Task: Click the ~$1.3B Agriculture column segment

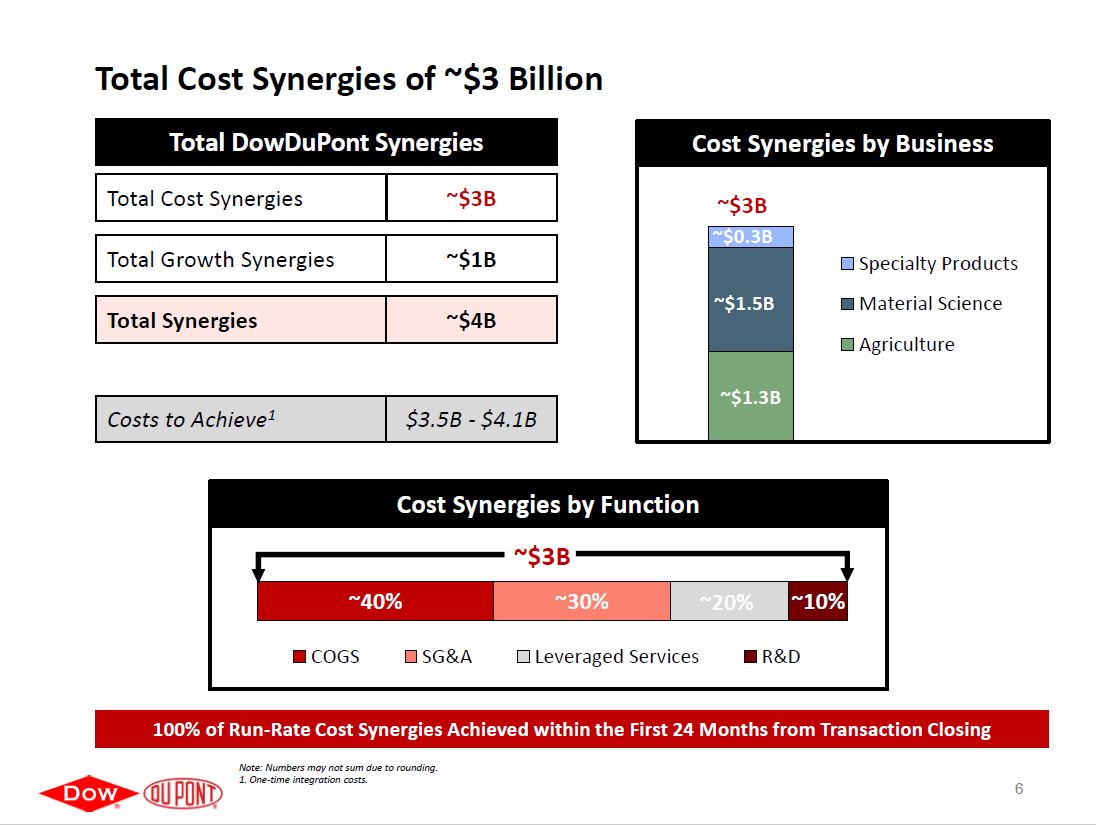Action: (750, 396)
